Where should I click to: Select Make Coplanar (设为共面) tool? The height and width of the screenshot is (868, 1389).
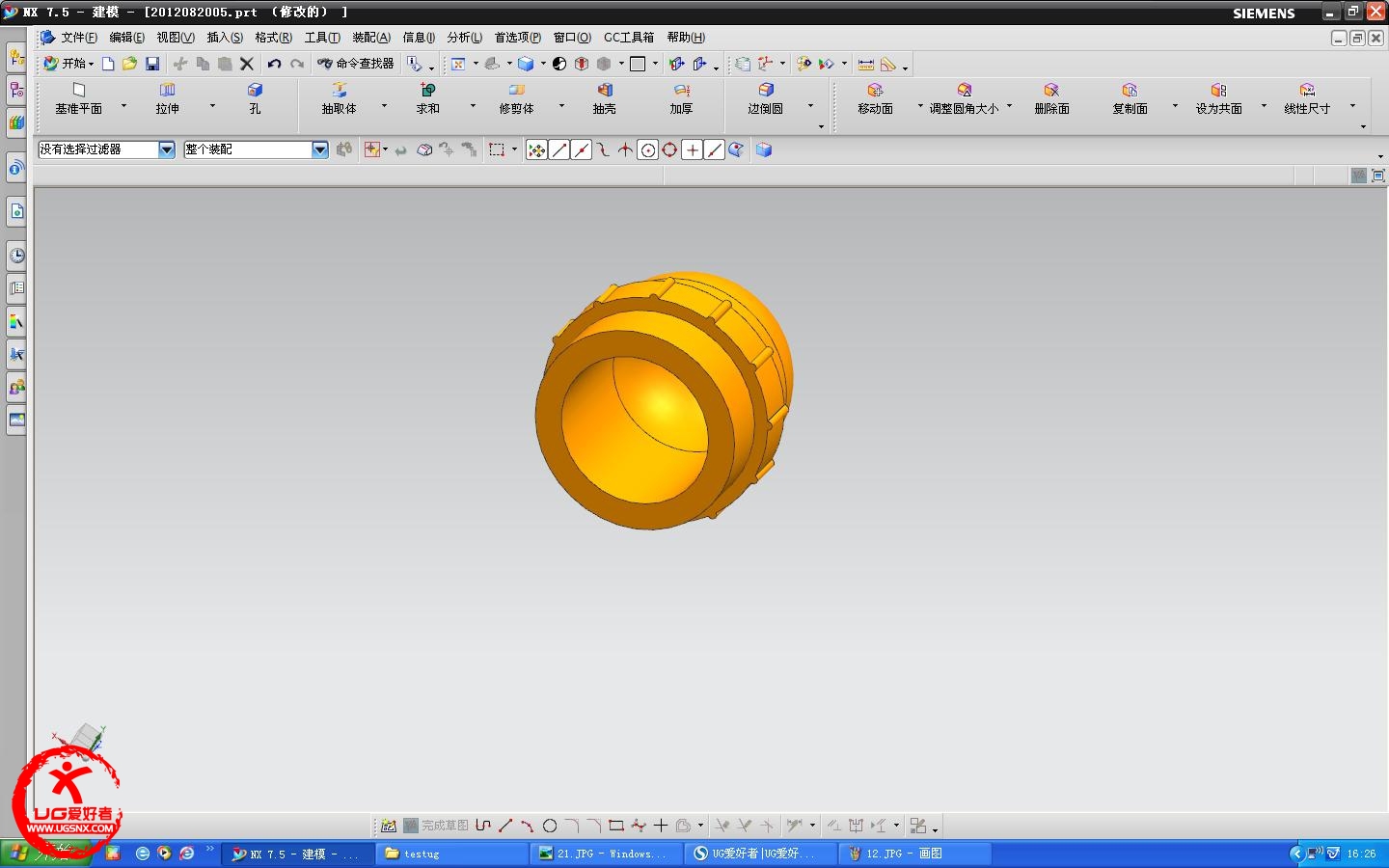point(1219,99)
